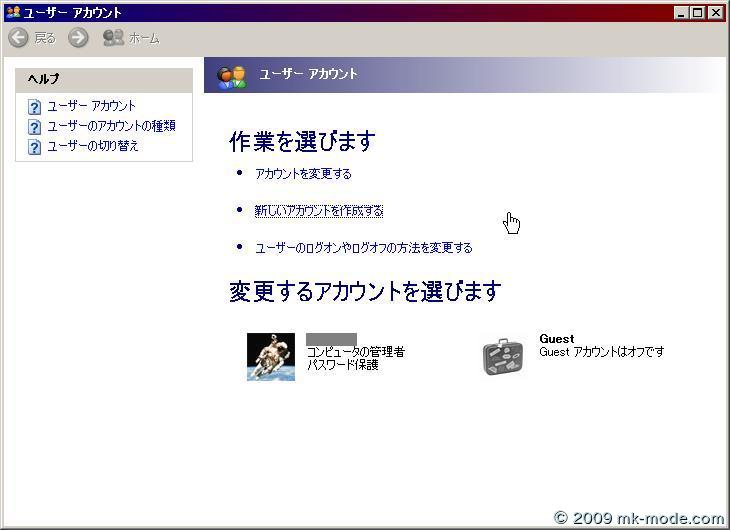The height and width of the screenshot is (530, 730).
Task: Open the ユーザー アカウント help topic text
Action: [x=92, y=106]
